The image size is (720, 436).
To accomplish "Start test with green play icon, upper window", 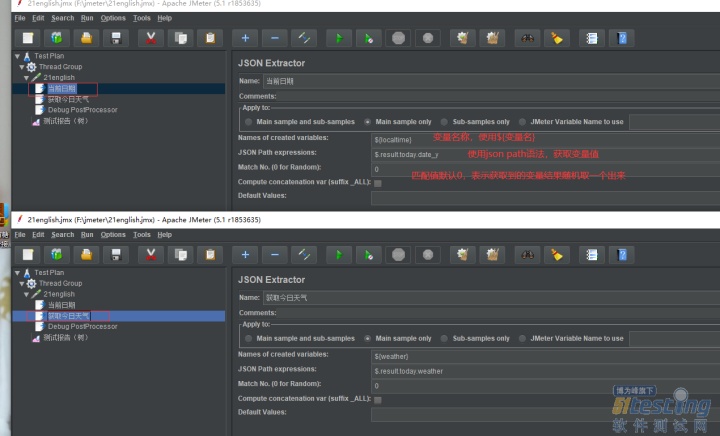I will pos(339,38).
